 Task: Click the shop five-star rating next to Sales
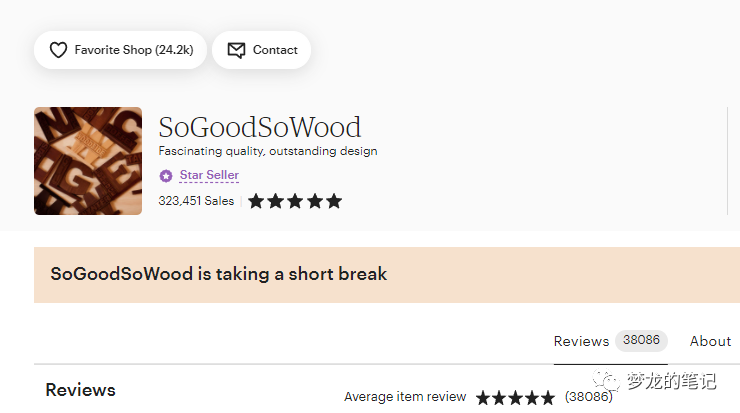295,201
